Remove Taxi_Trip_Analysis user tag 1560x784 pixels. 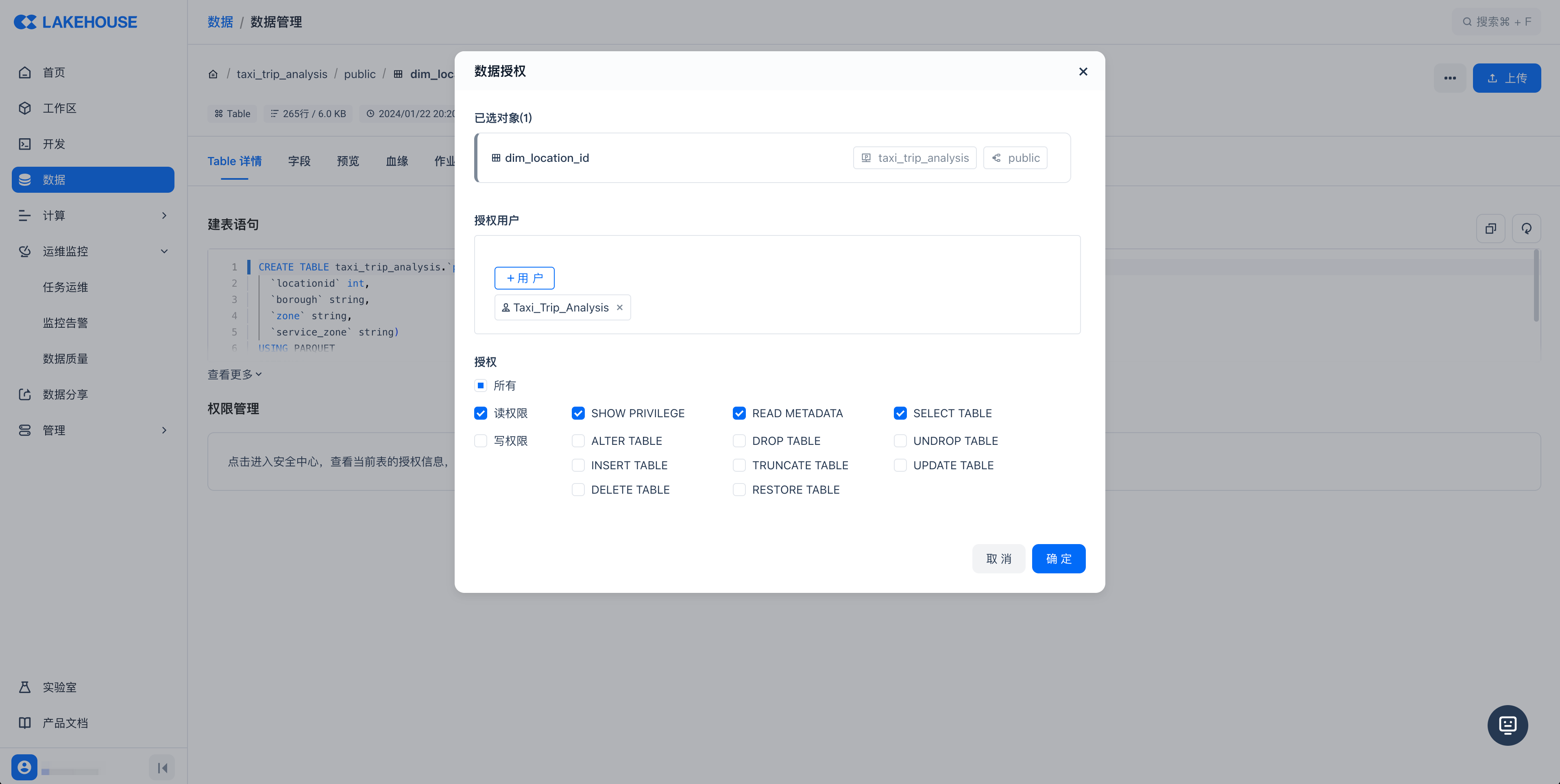[x=619, y=307]
